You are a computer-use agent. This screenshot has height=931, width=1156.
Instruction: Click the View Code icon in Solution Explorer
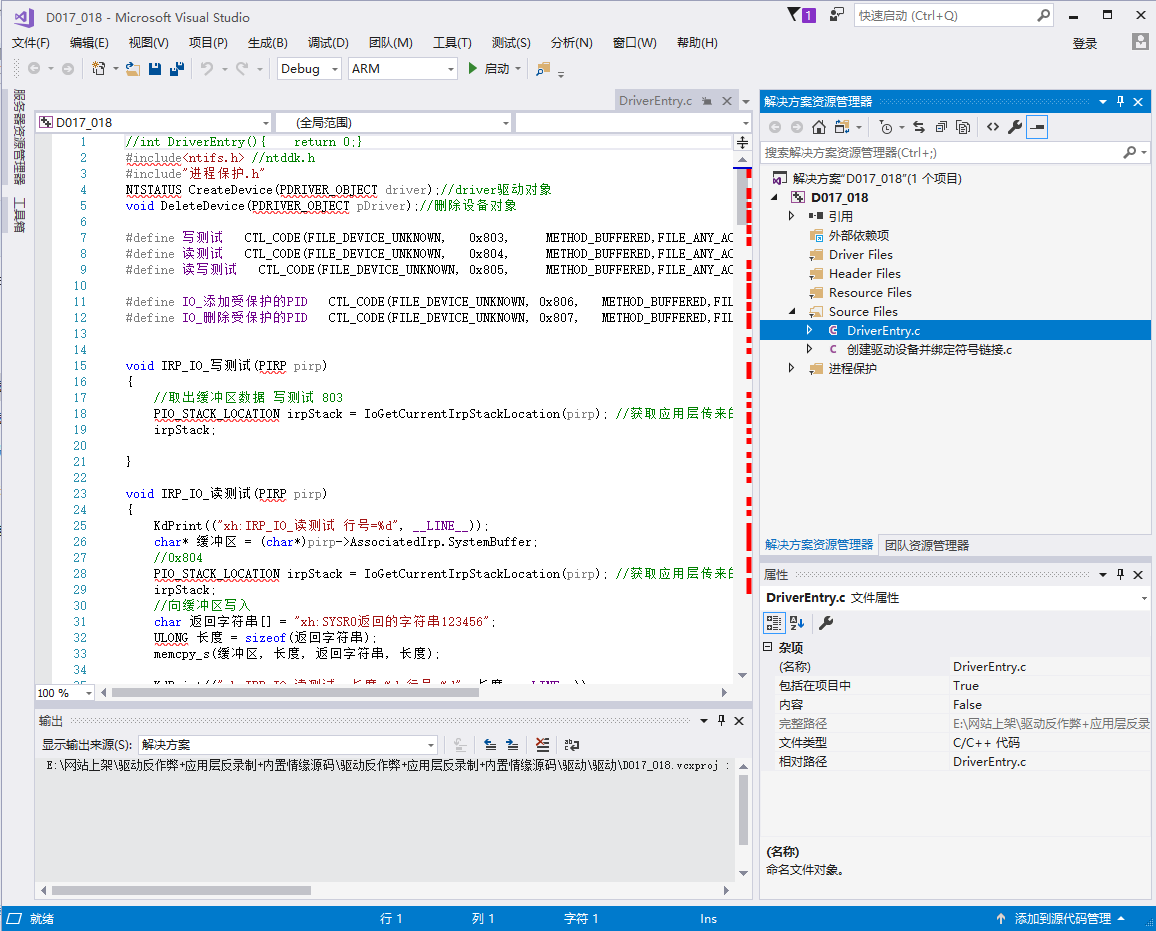[992, 127]
